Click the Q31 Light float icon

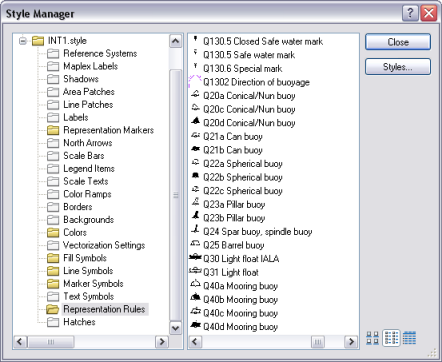(195, 271)
